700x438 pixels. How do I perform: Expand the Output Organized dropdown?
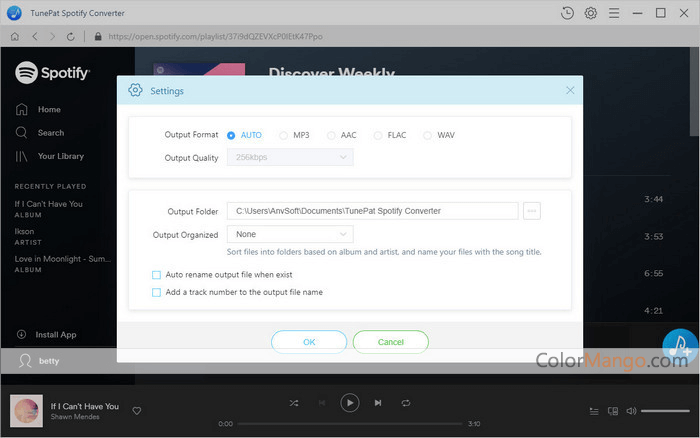(x=290, y=234)
